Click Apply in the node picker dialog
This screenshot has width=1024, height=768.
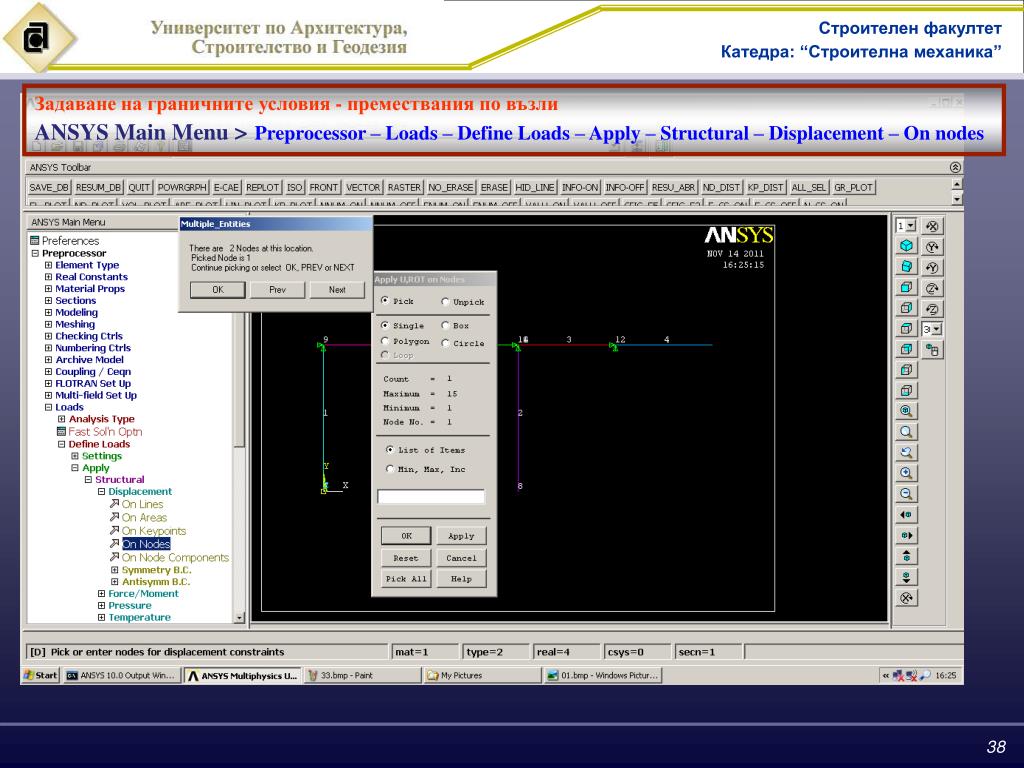(x=461, y=536)
